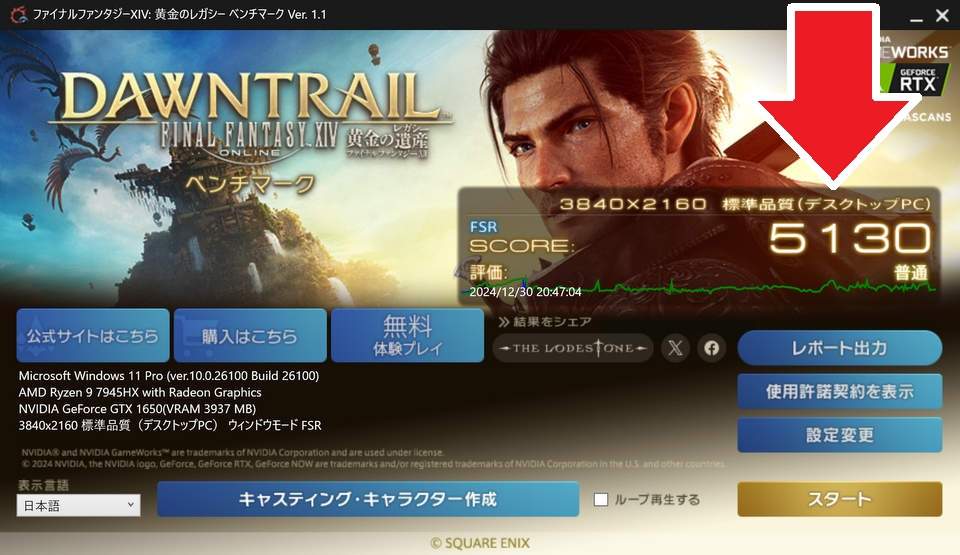The width and height of the screenshot is (960, 555).
Task: Open 購入はこちら purchase link
Action: (250, 336)
